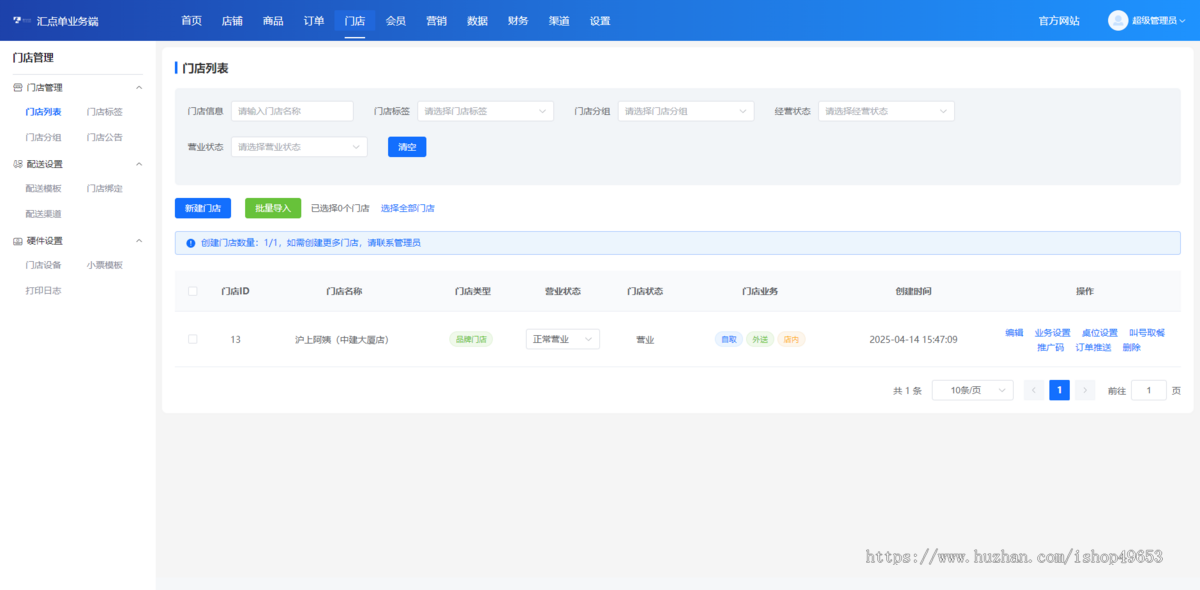Click 删除 in store row actions
The width and height of the screenshot is (1200, 590).
(x=1131, y=347)
